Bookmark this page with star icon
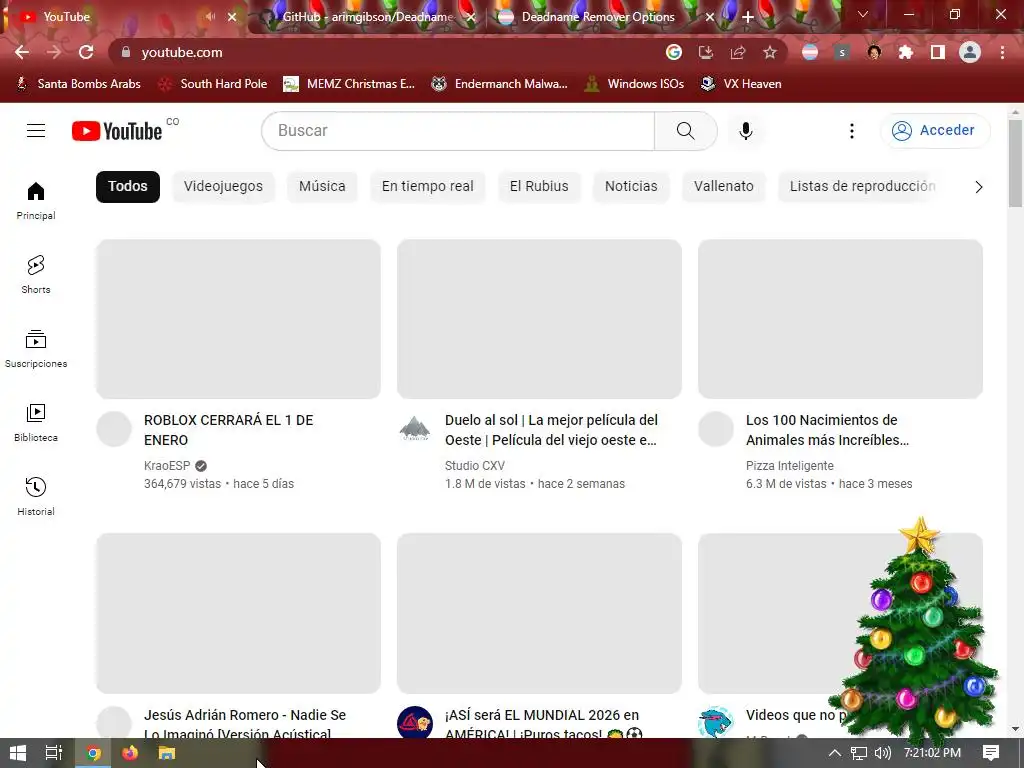The width and height of the screenshot is (1024, 768). pos(770,52)
